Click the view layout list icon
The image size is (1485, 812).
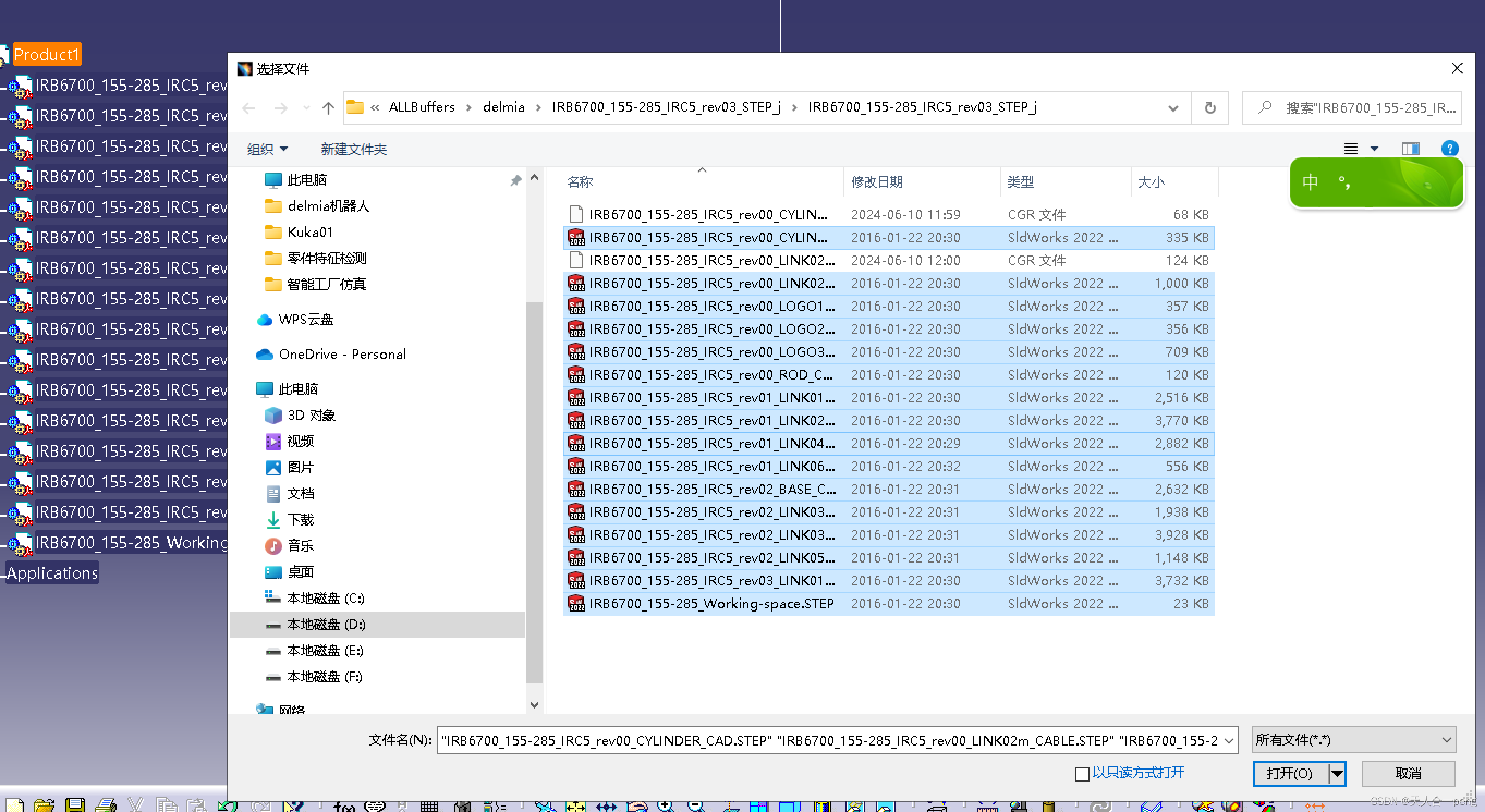pyautogui.click(x=1350, y=149)
